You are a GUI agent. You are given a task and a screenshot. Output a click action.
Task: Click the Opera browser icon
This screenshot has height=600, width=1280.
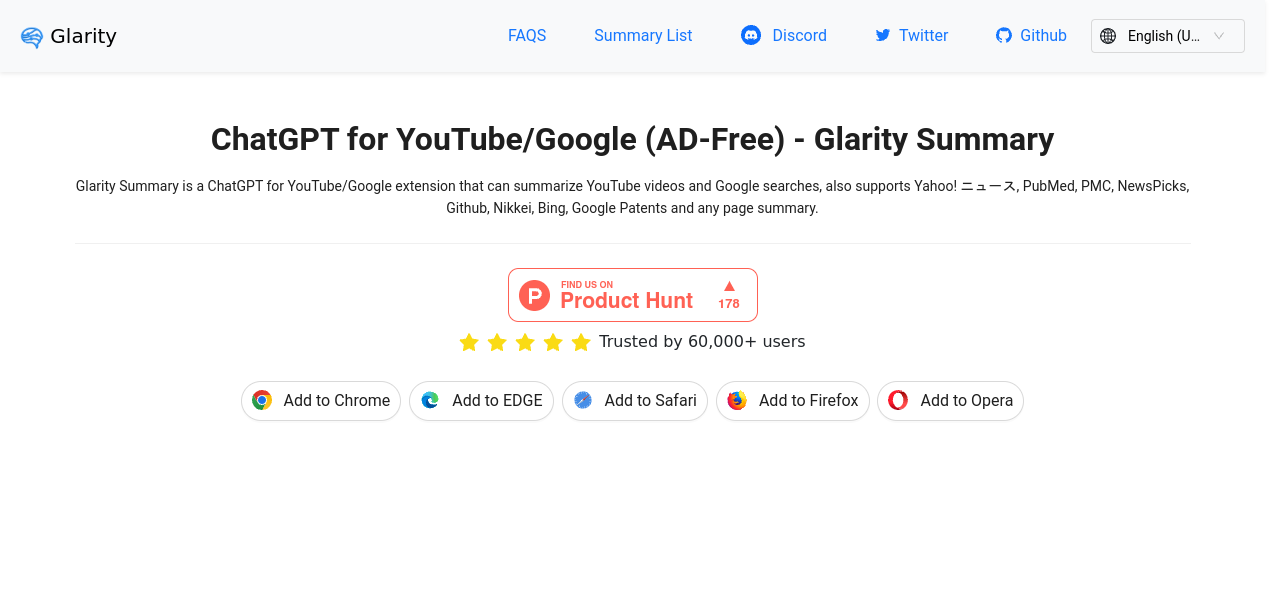pos(898,400)
